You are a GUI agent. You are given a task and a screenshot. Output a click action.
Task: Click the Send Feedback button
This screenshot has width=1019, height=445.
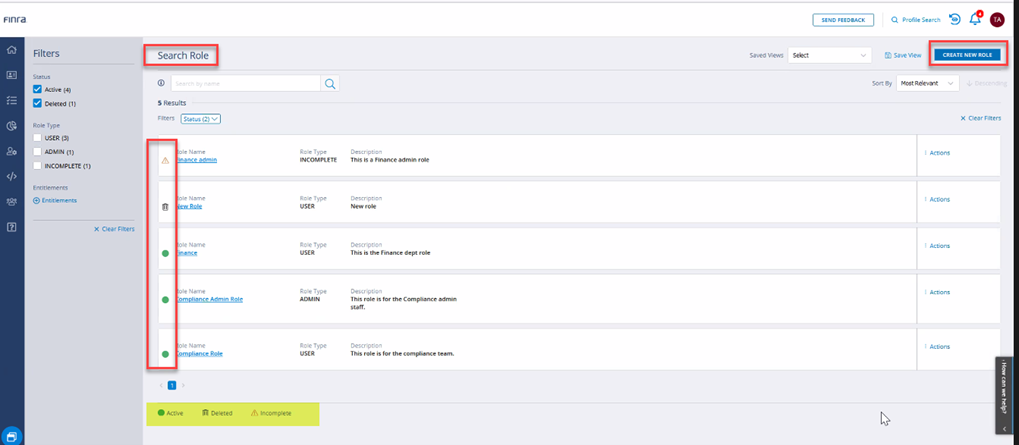842,19
